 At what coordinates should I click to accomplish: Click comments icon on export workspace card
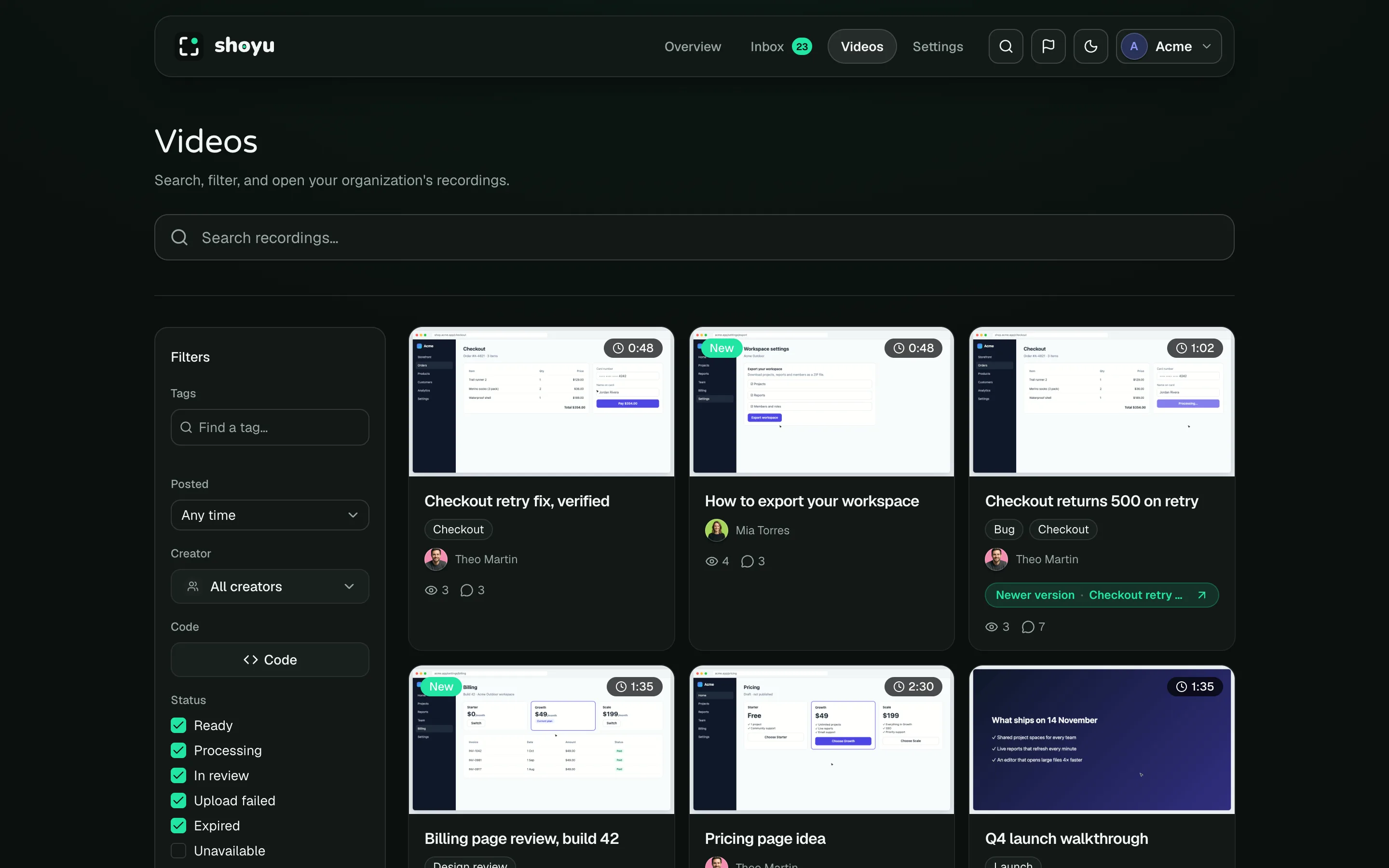747,561
